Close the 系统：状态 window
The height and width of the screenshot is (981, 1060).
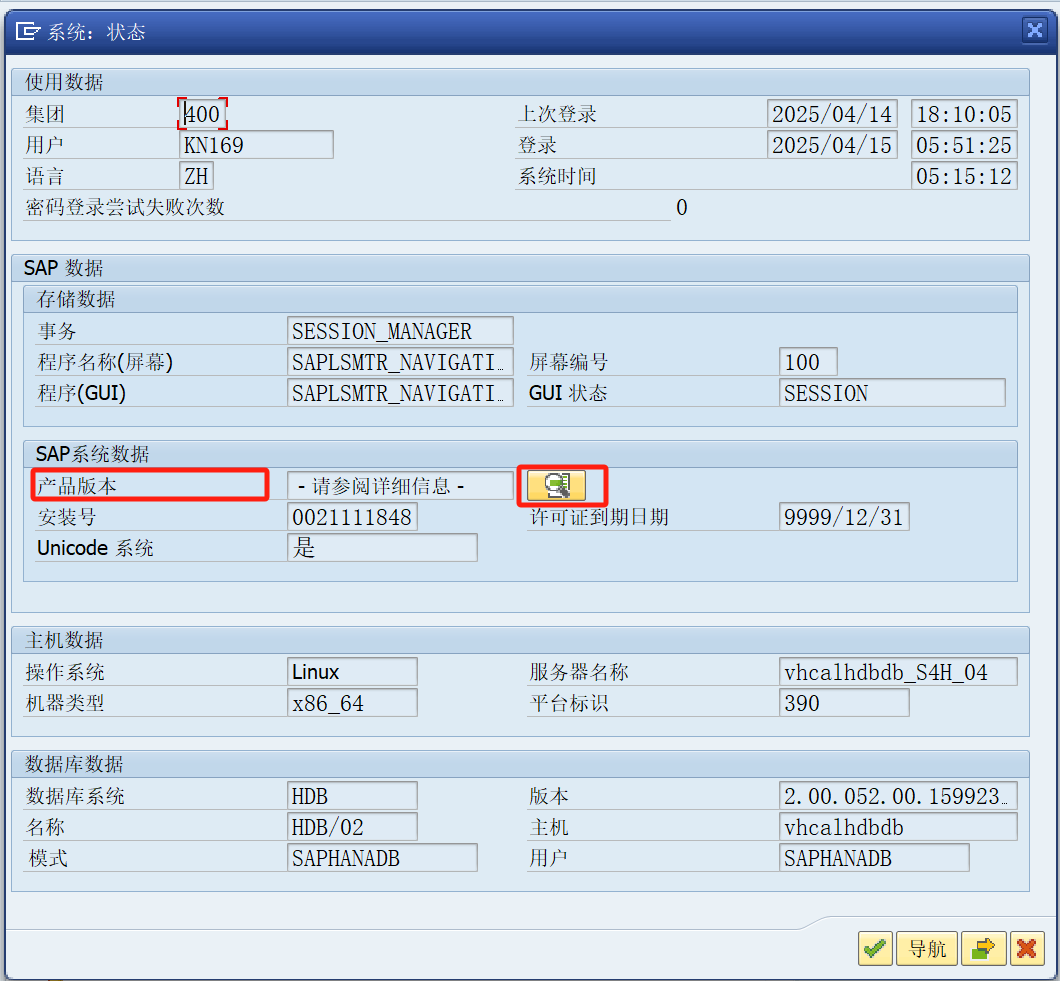[1034, 30]
